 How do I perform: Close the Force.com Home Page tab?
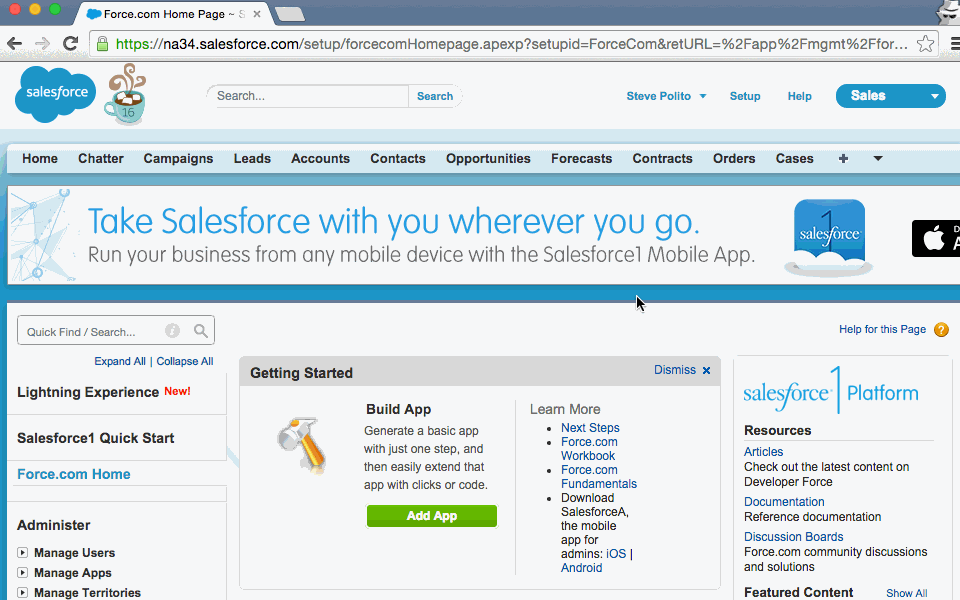pos(257,13)
